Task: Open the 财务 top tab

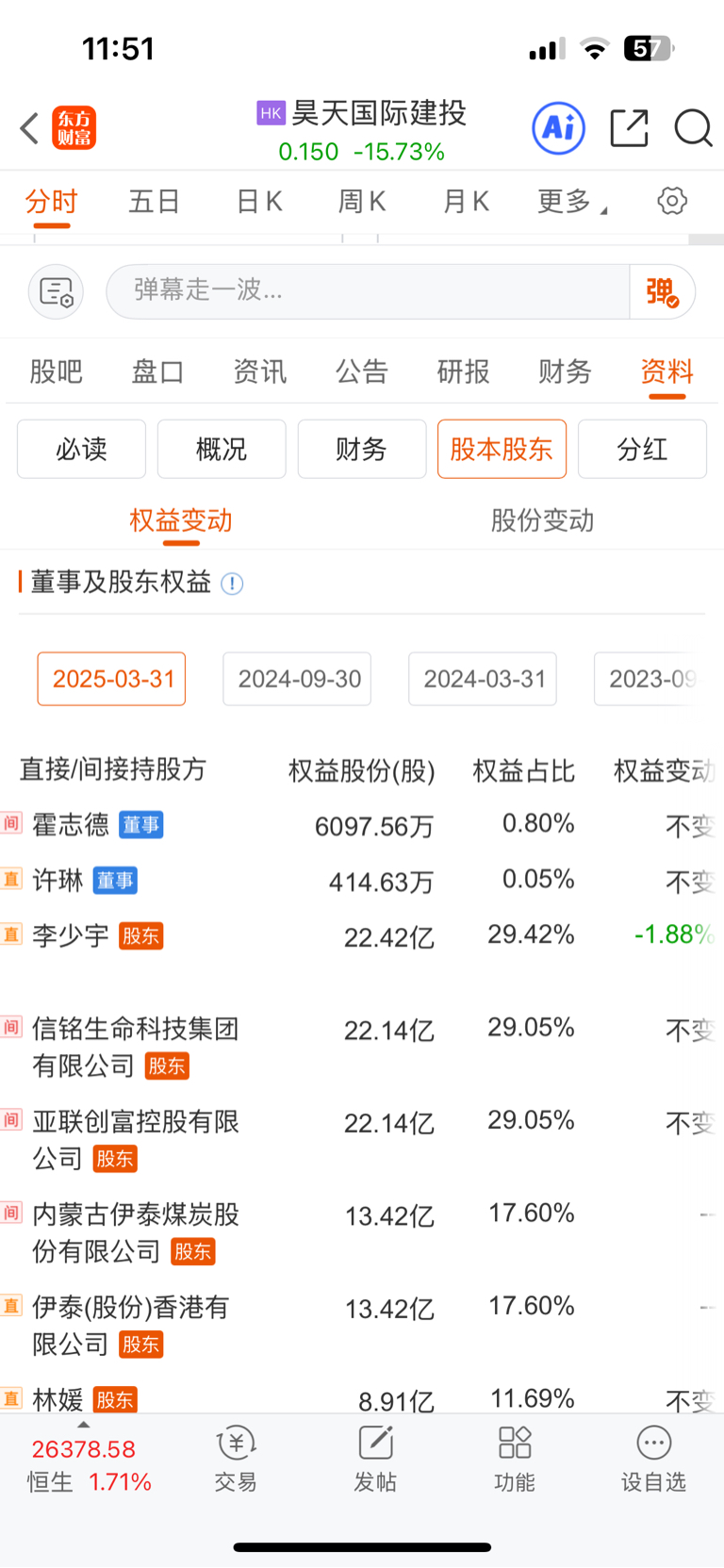Action: [x=565, y=371]
